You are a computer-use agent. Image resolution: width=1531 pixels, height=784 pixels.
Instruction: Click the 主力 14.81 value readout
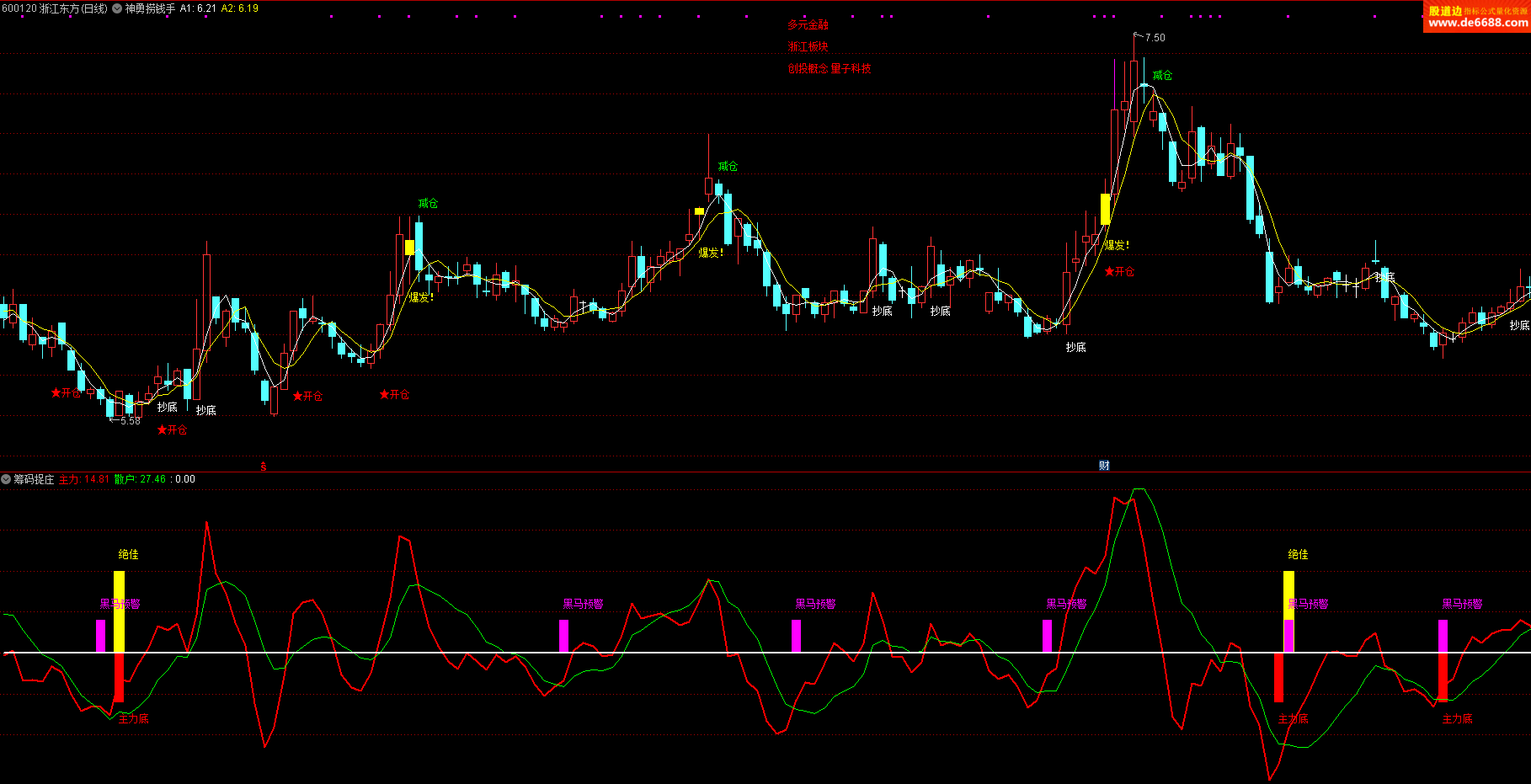(83, 479)
